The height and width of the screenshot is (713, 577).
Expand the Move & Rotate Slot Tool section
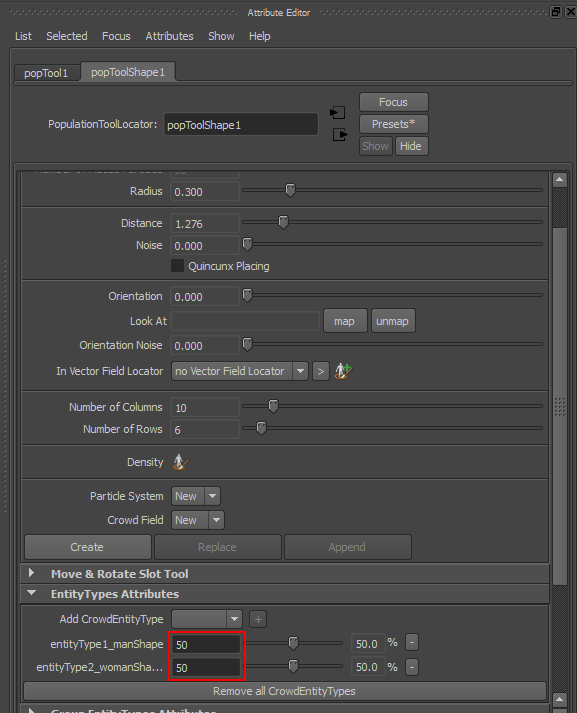pyautogui.click(x=31, y=573)
